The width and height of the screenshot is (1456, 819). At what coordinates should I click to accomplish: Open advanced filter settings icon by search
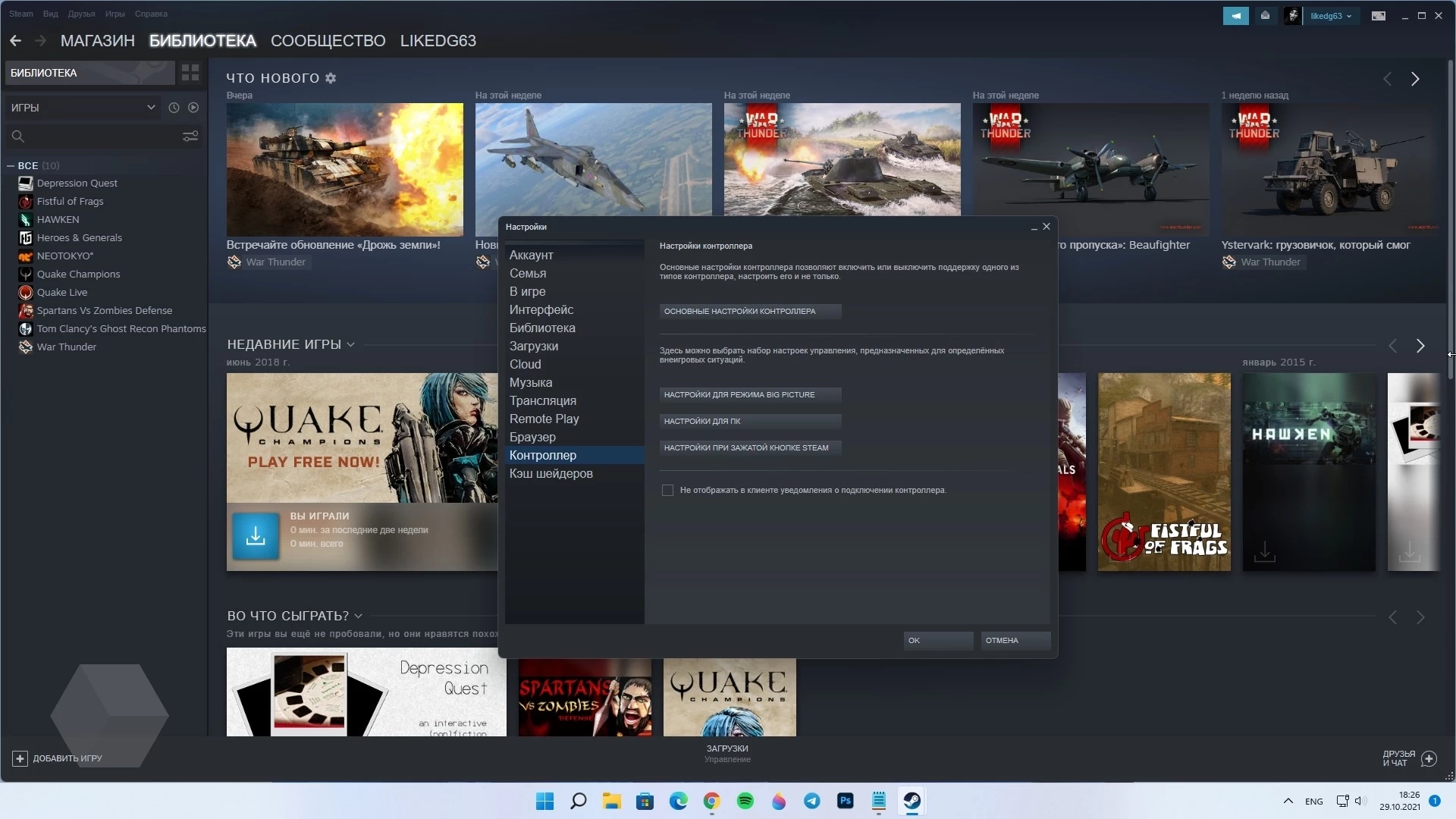click(190, 136)
